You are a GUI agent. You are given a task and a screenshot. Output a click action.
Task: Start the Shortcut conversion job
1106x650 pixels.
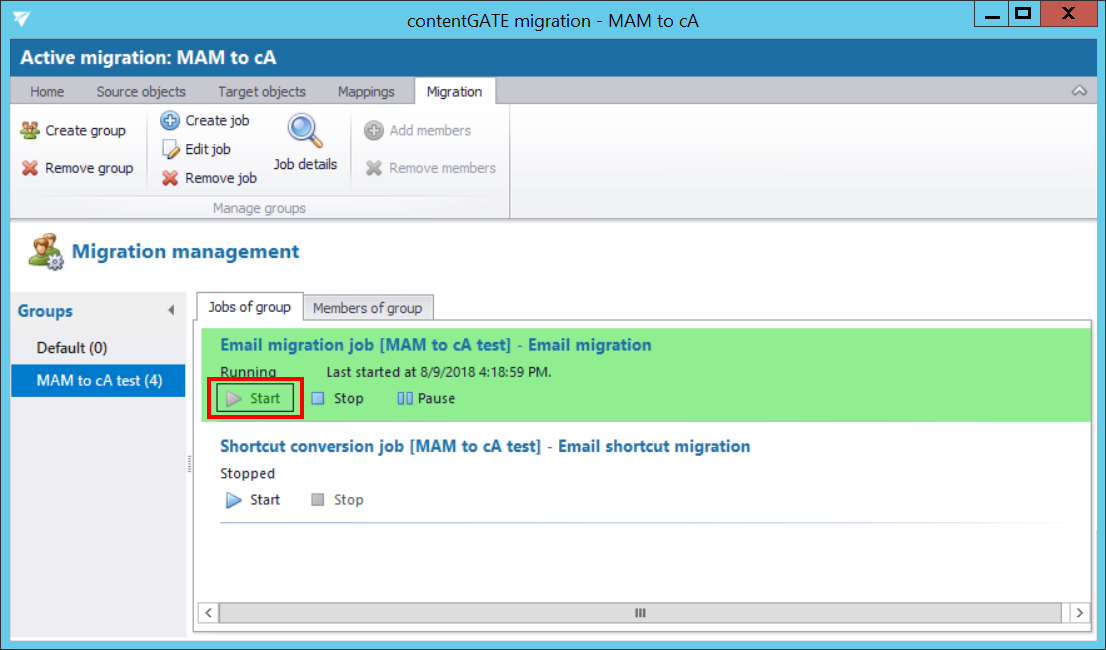tap(253, 500)
